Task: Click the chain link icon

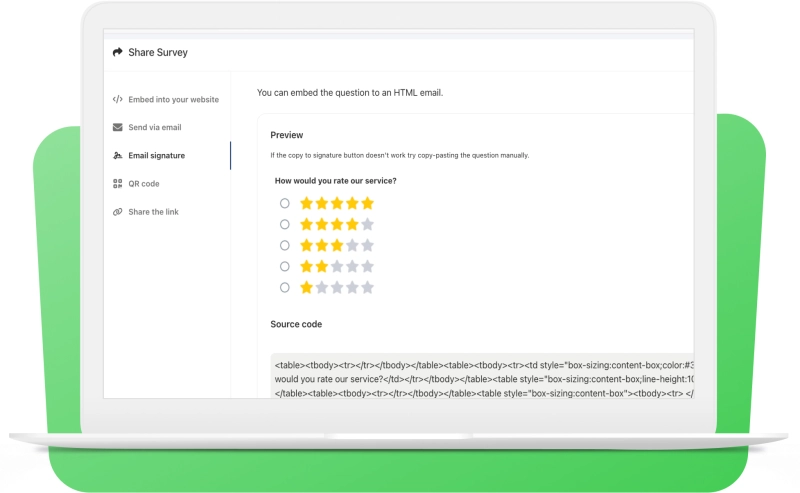Action: pos(118,212)
